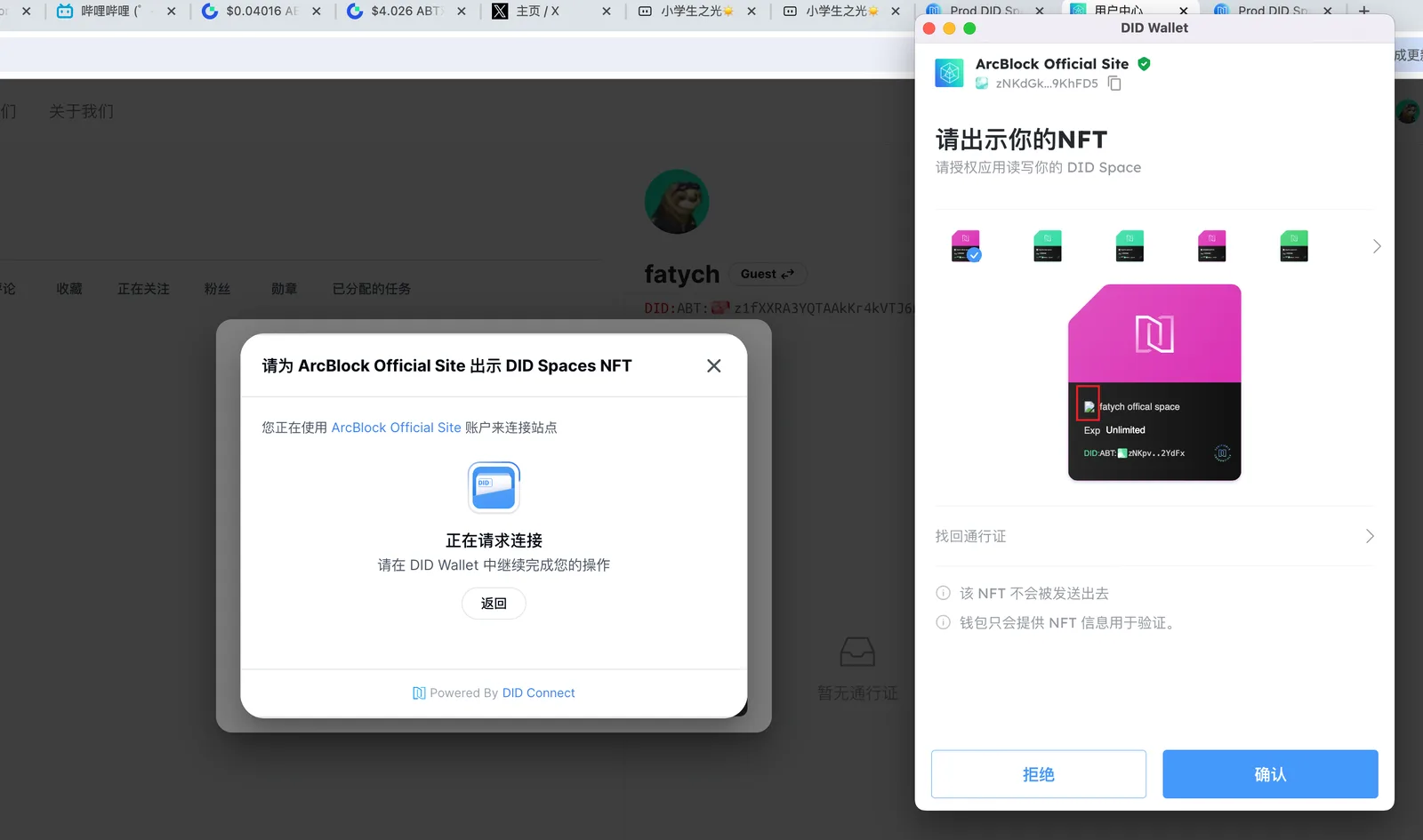Open the 关于我们 navigation item
Image resolution: width=1423 pixels, height=840 pixels.
pos(81,111)
